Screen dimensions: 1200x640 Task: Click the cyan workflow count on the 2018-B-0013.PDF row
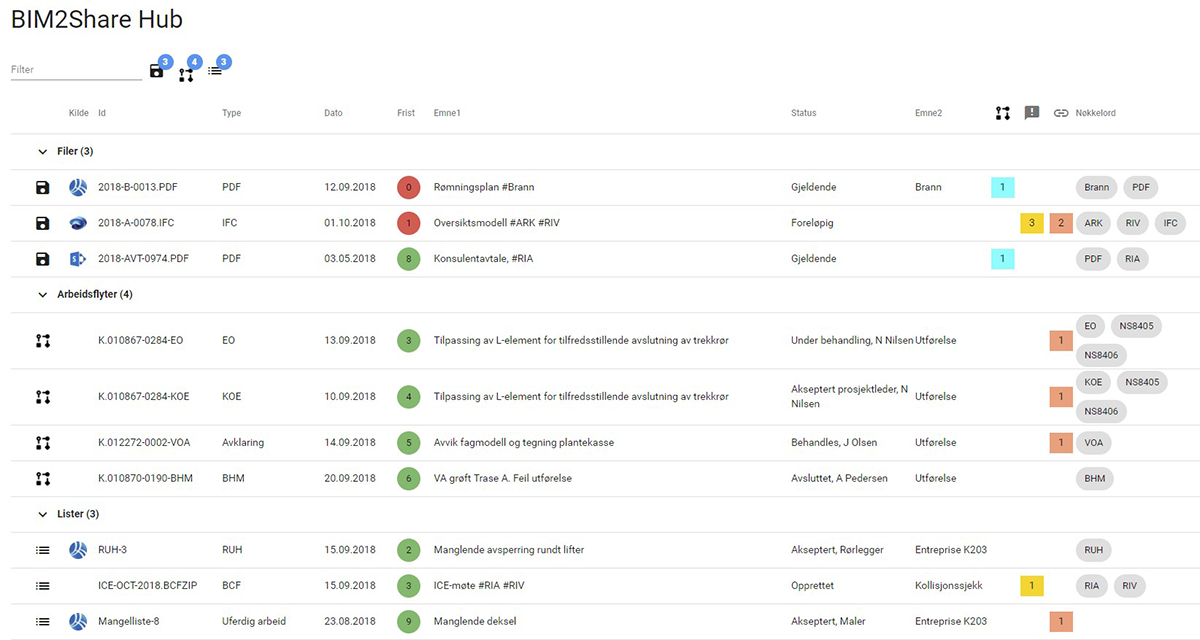pyautogui.click(x=1003, y=187)
